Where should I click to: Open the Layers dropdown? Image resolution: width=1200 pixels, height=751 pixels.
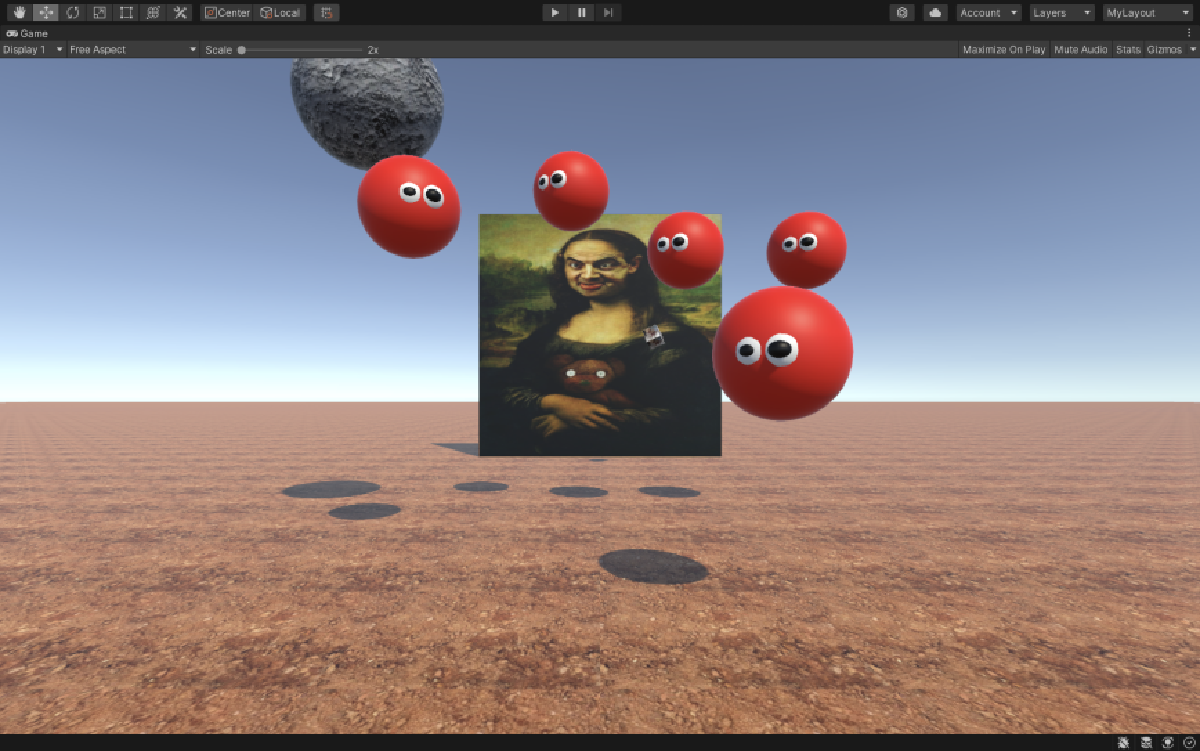pos(1062,13)
